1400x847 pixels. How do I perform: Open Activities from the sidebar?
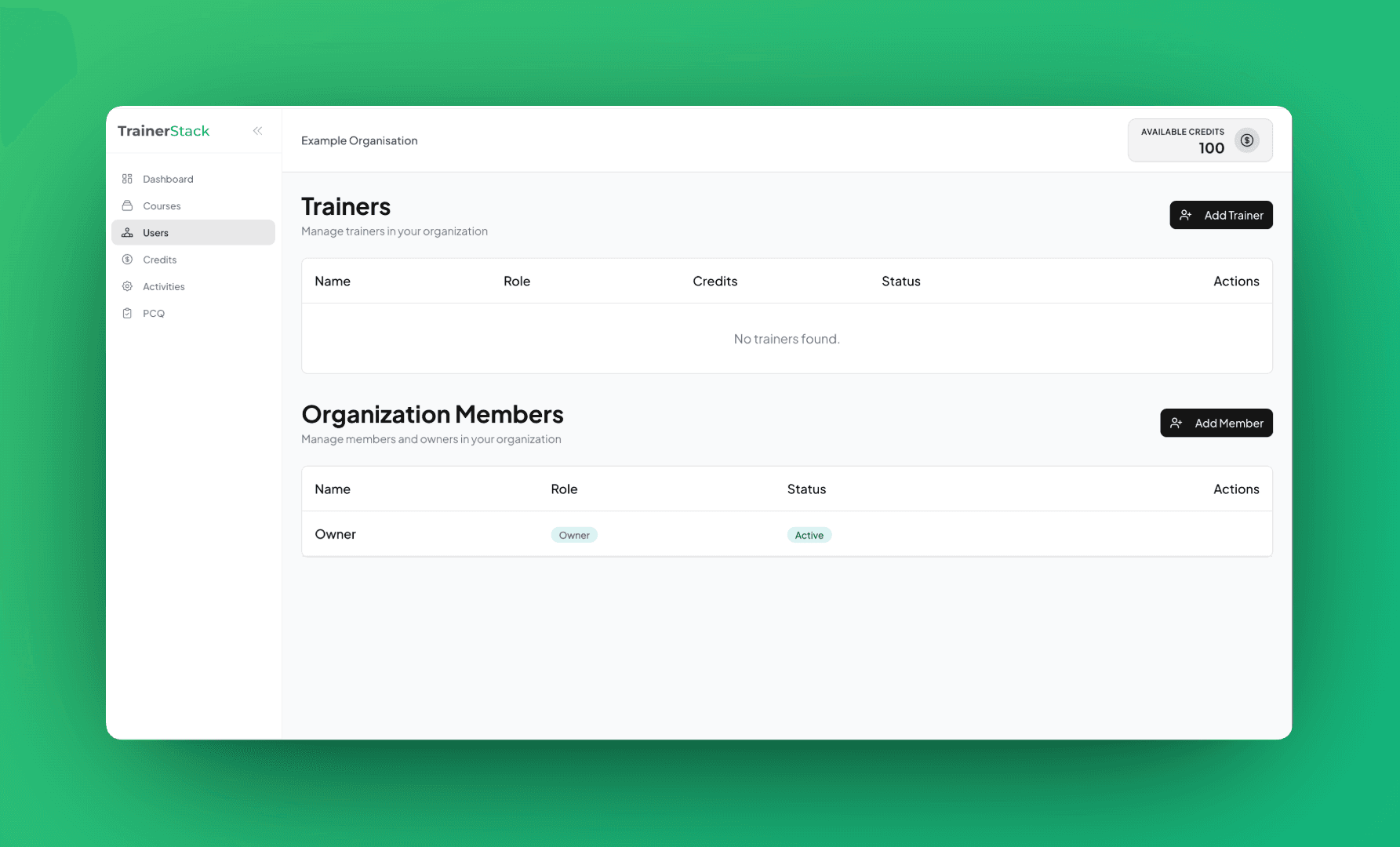point(163,286)
